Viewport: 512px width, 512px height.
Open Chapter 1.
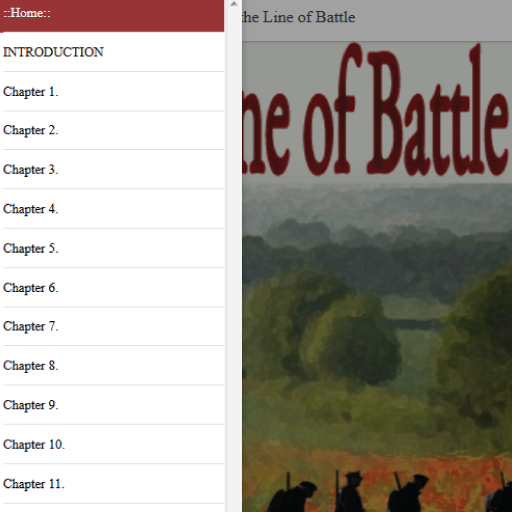click(113, 92)
